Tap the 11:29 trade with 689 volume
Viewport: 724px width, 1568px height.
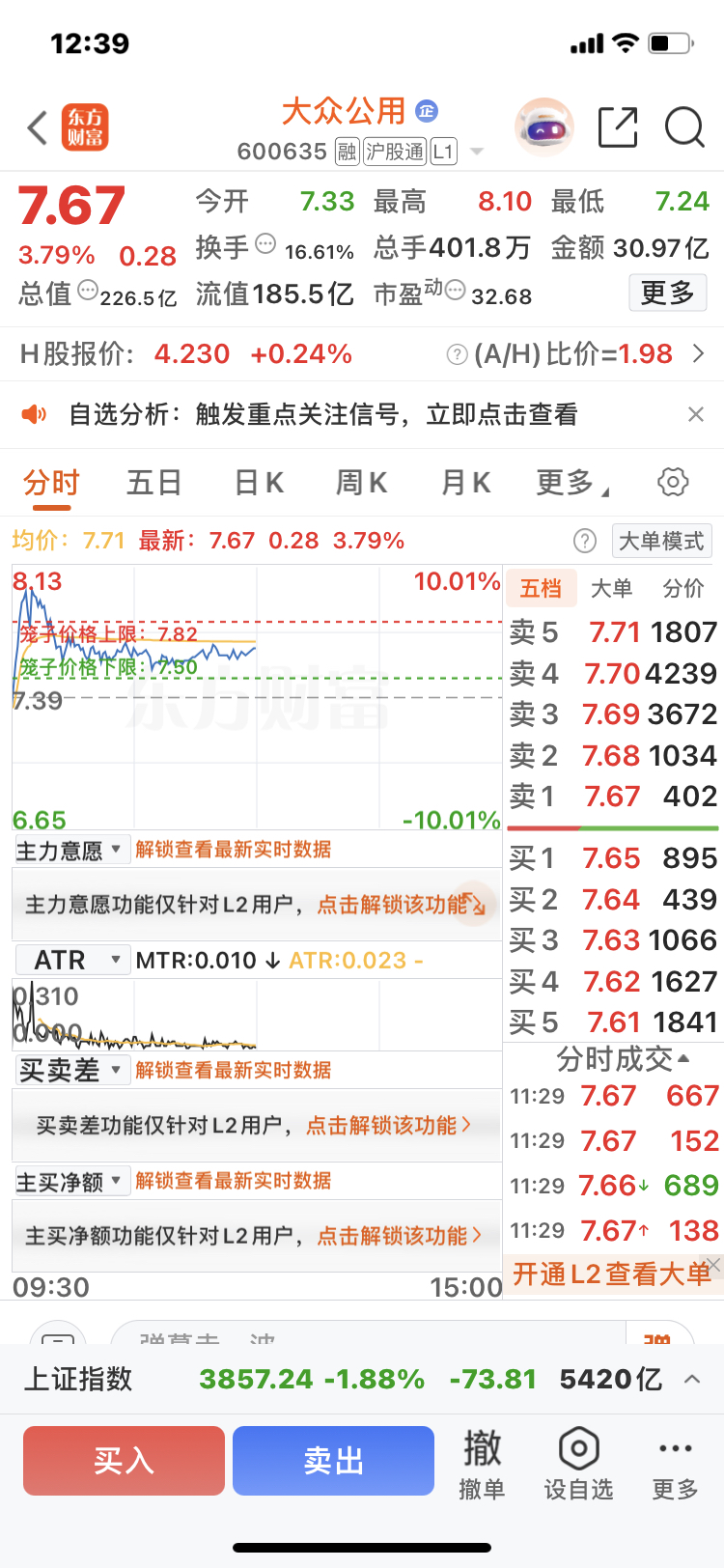(x=614, y=1186)
